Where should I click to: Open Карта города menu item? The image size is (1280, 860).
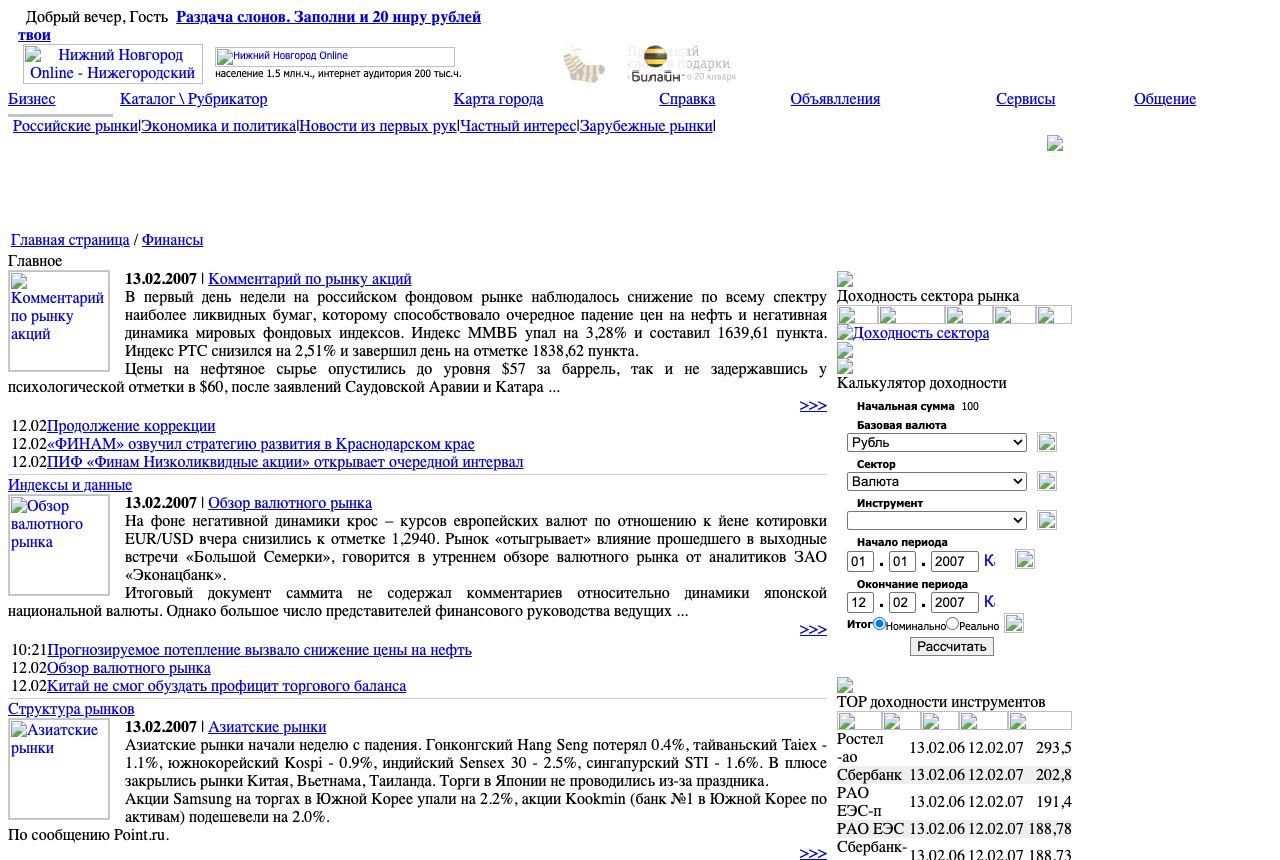point(498,99)
